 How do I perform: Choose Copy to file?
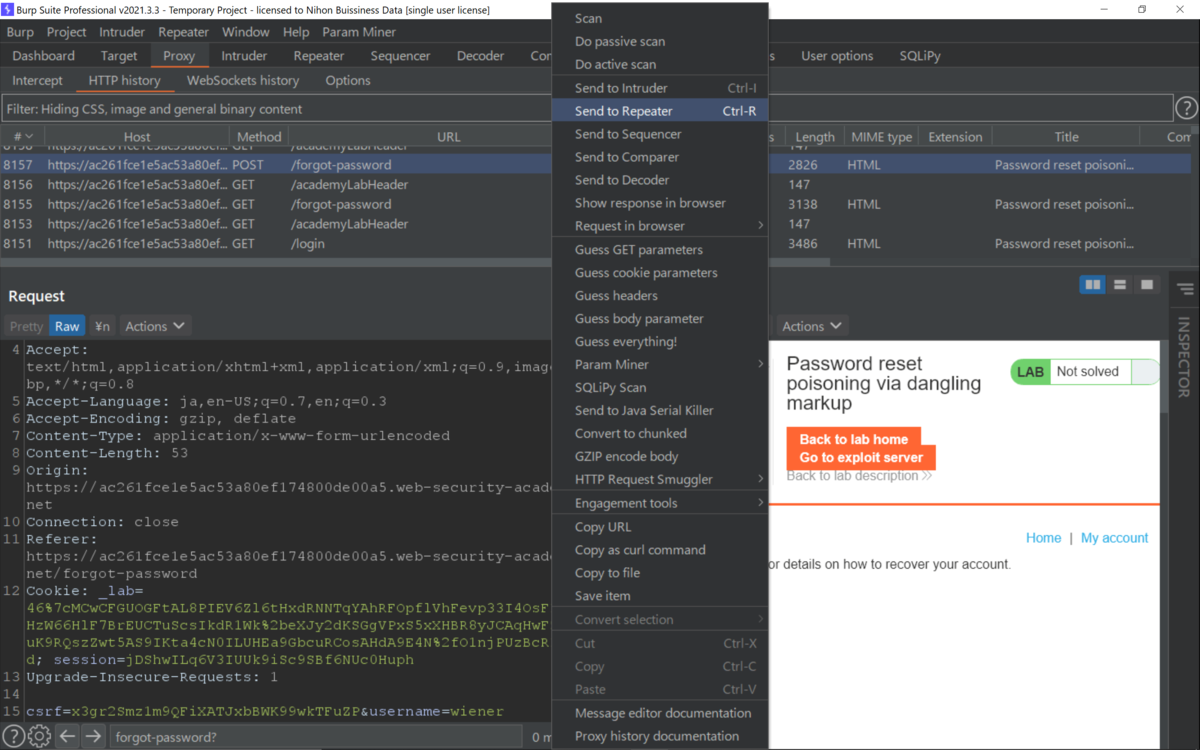660,573
